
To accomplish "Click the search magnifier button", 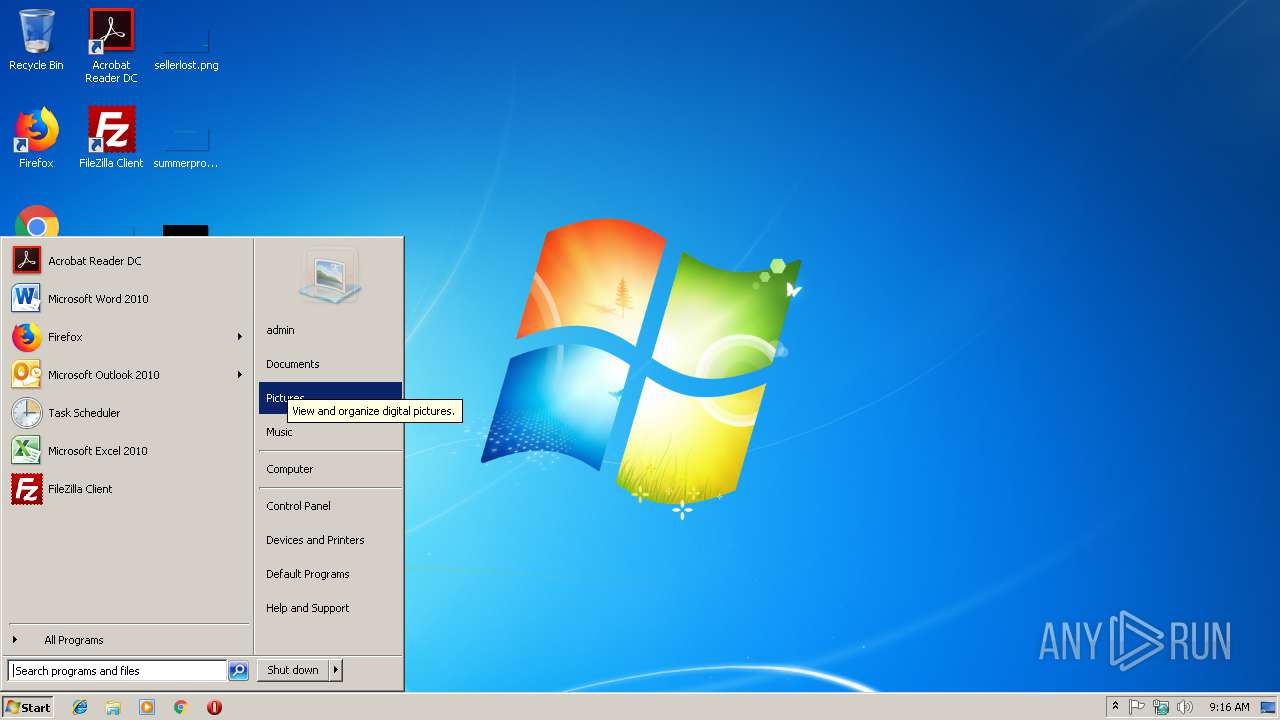I will (x=238, y=671).
